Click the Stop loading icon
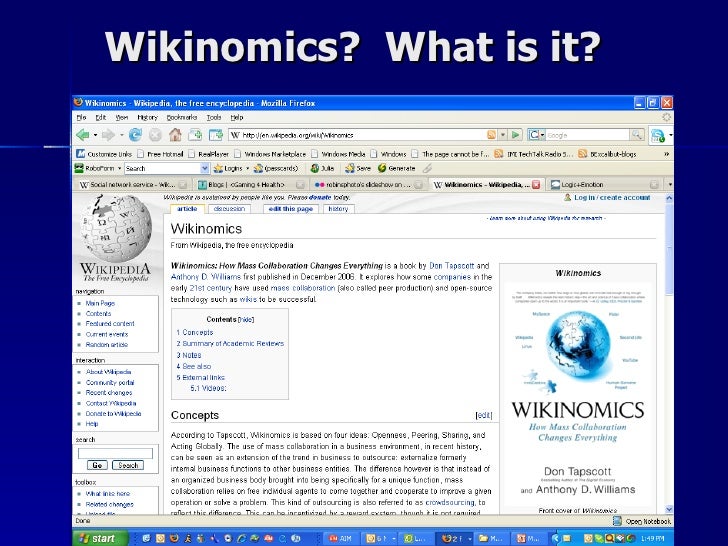 155,135
